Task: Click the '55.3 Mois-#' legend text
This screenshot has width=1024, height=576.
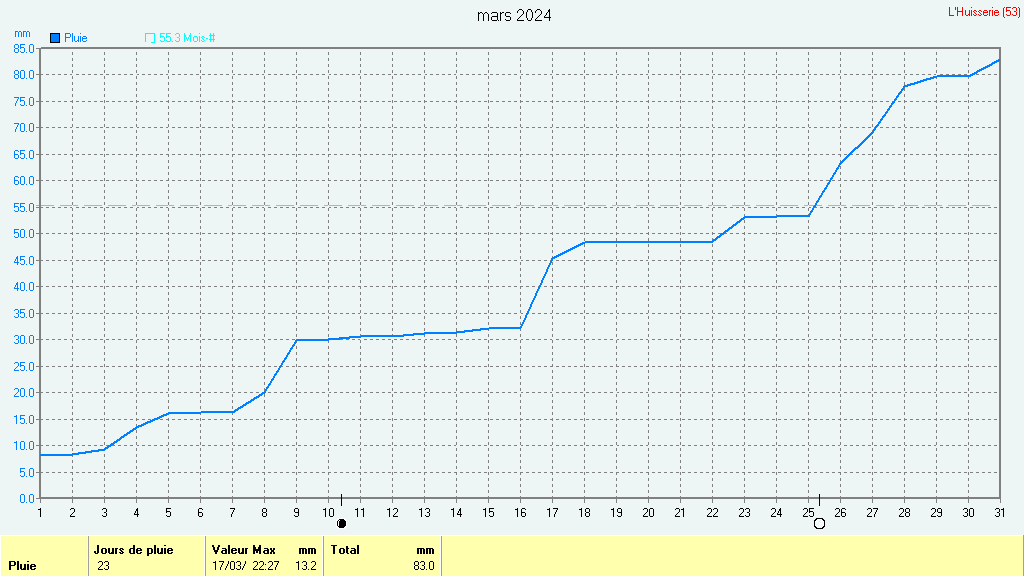Action: coord(187,38)
